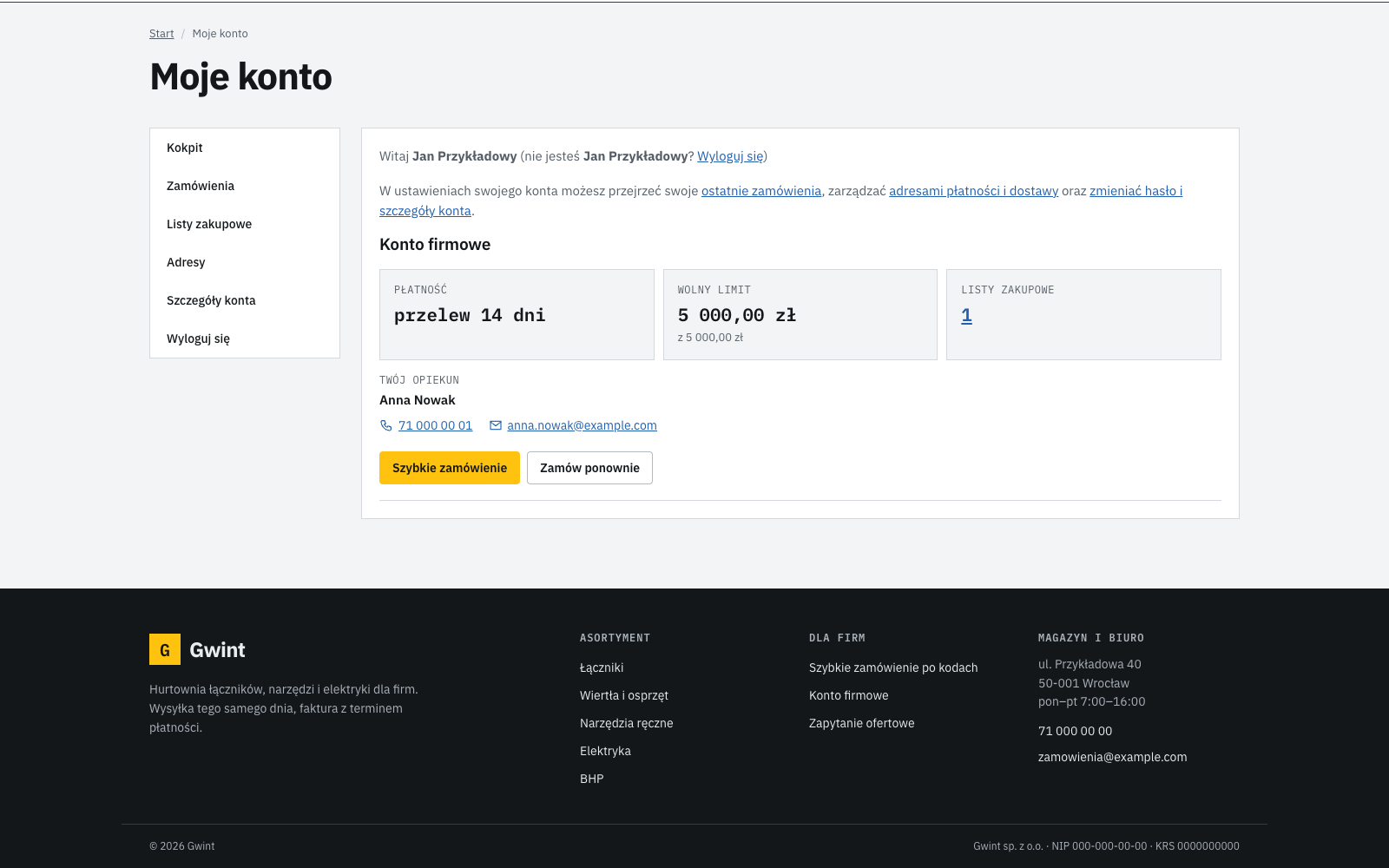This screenshot has height=868, width=1389.
Task: Click the footer address ul. Przykładowa 40
Action: pyautogui.click(x=1089, y=664)
